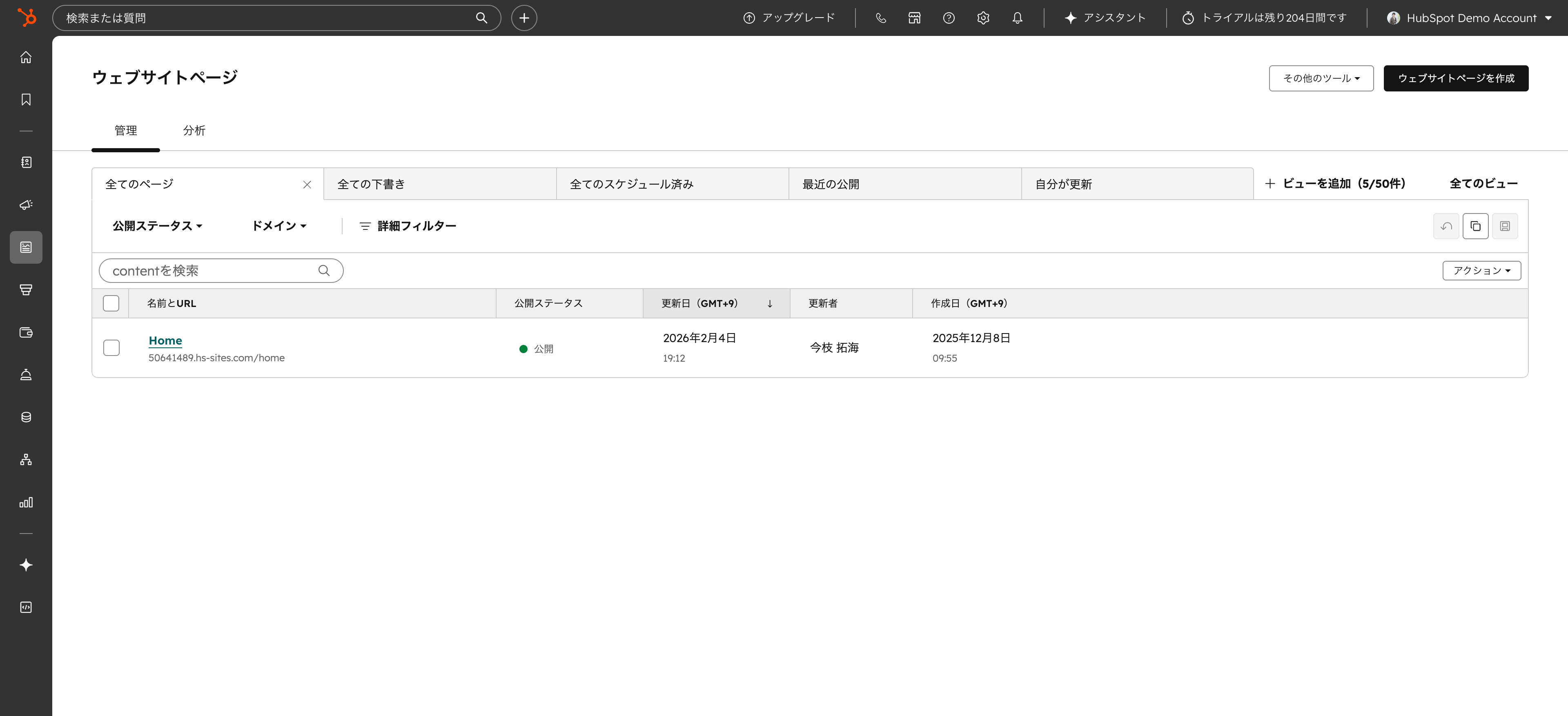1568x716 pixels.
Task: Check the checkbox next to Home page row
Action: (111, 347)
